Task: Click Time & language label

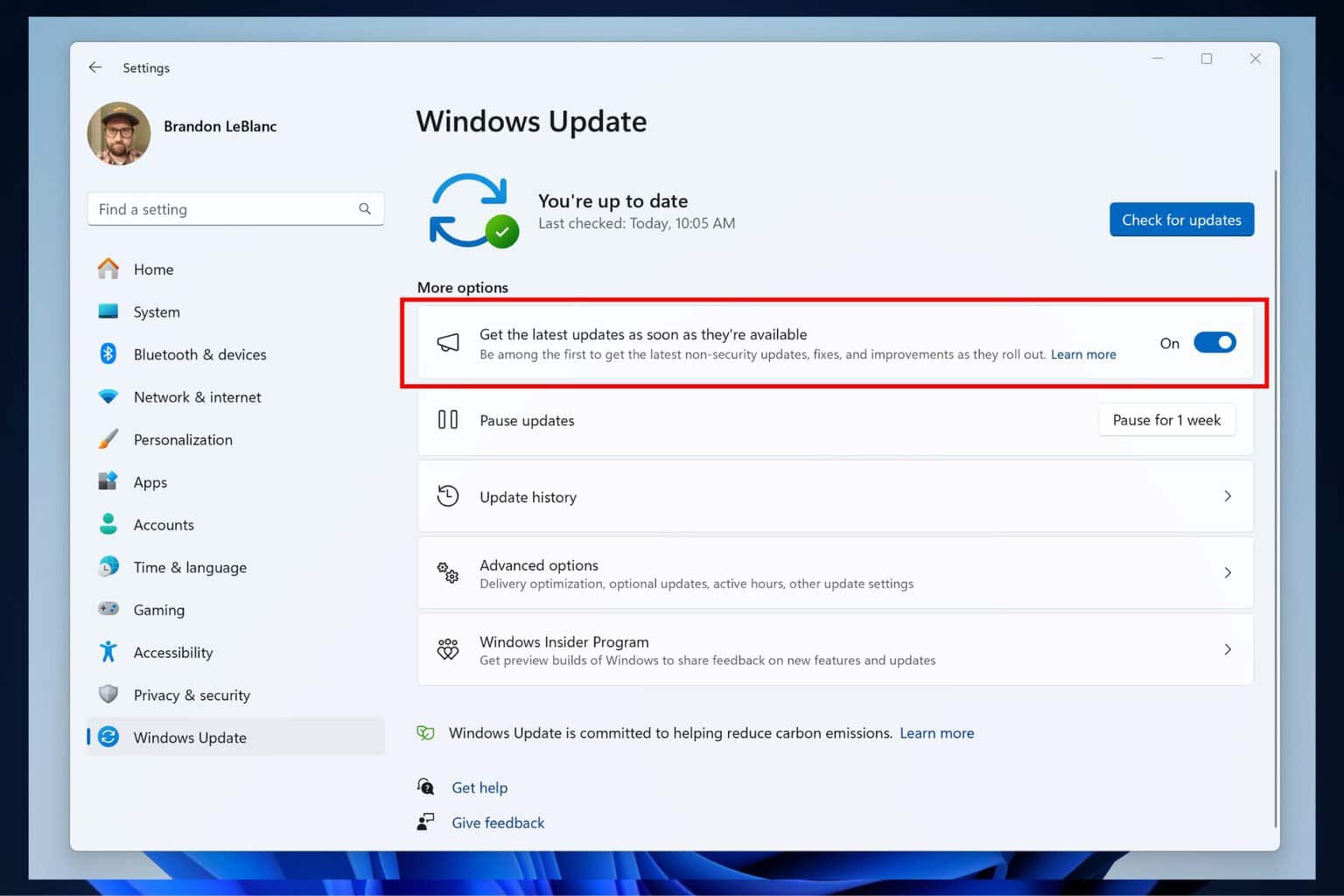Action: point(190,568)
